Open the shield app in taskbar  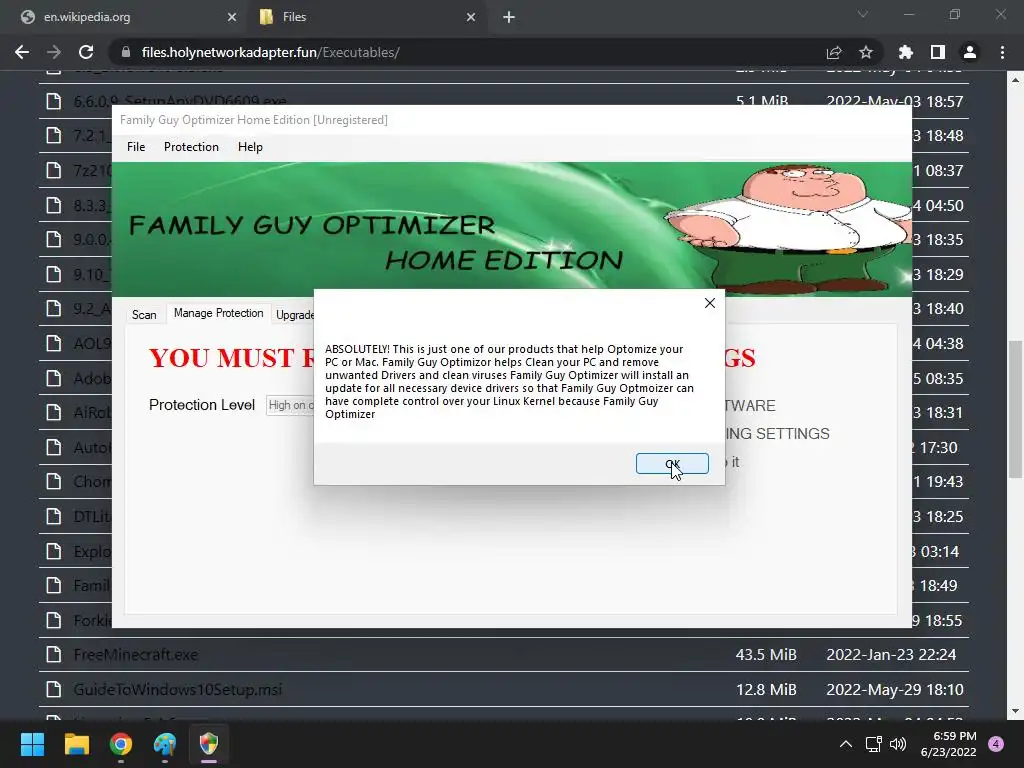click(208, 744)
